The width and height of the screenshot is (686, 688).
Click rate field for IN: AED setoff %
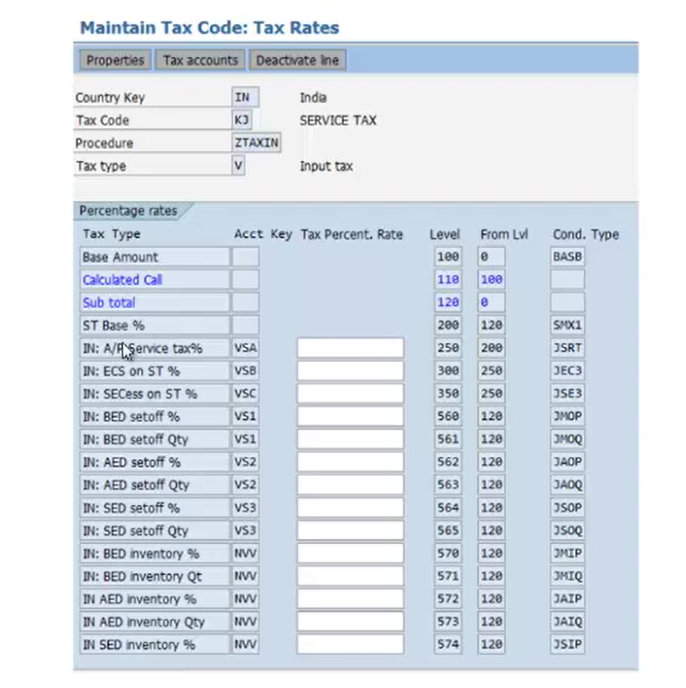pyautogui.click(x=350, y=462)
